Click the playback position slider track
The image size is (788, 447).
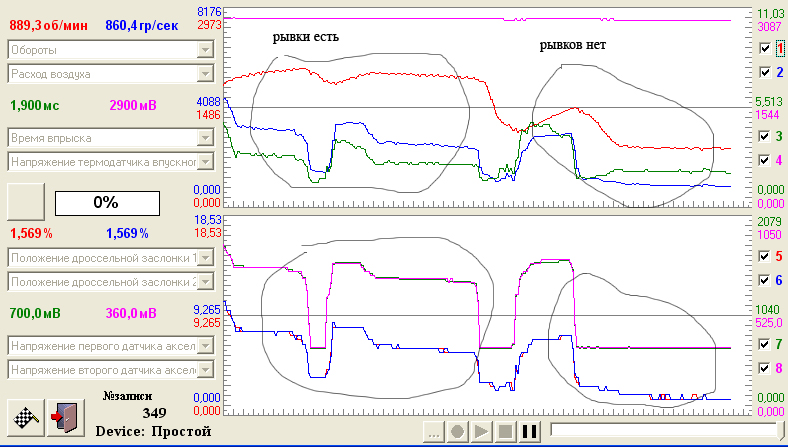pyautogui.click(x=667, y=430)
